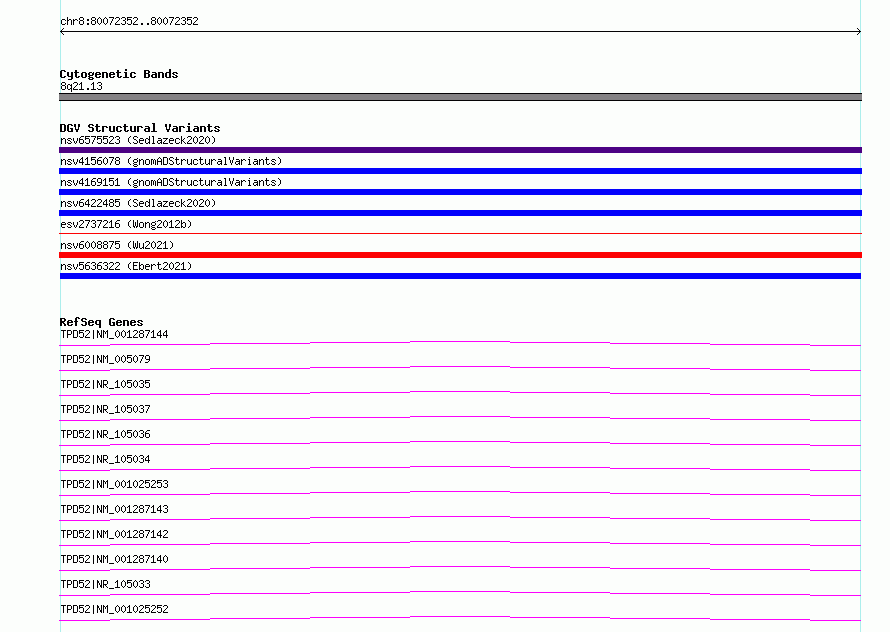Open the TPD52|NM_001025252 transcript label
Viewport: 890px width, 632px height.
(114, 609)
